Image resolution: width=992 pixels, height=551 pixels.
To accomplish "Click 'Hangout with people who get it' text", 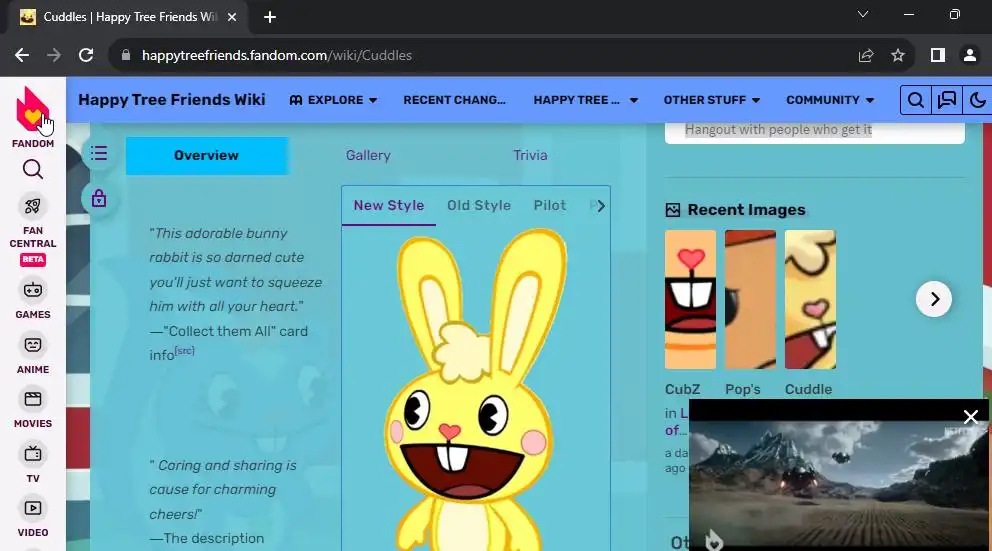I will tap(778, 130).
